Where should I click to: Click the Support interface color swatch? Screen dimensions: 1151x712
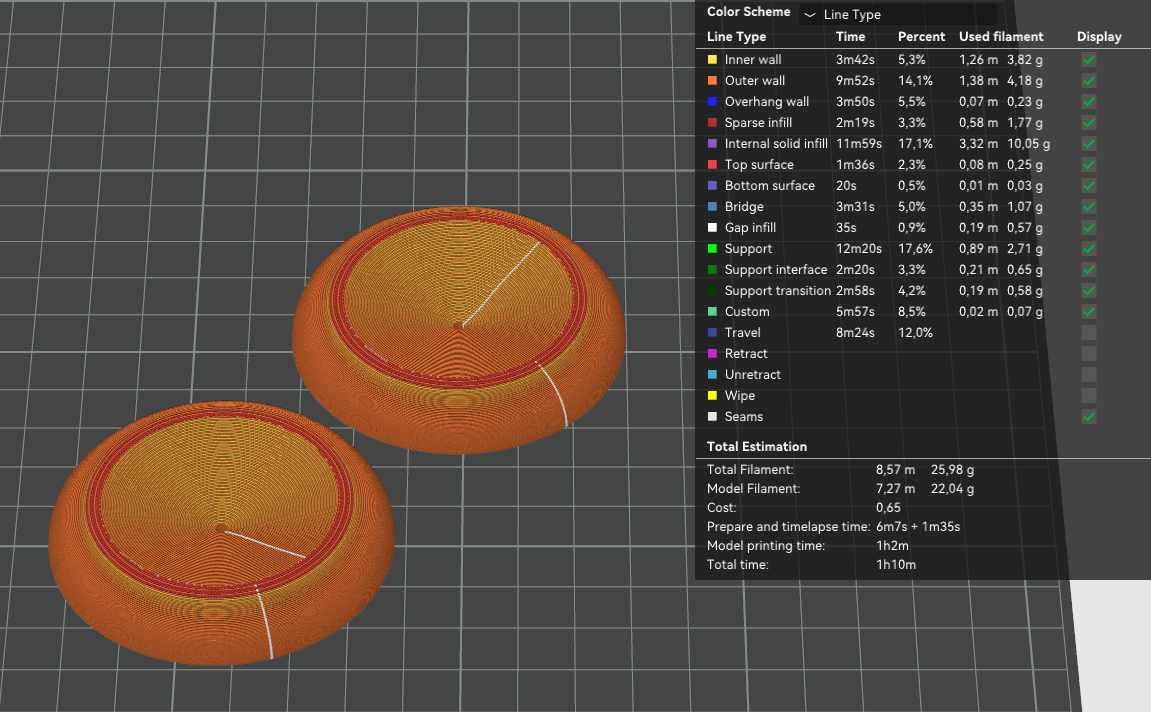click(x=712, y=269)
